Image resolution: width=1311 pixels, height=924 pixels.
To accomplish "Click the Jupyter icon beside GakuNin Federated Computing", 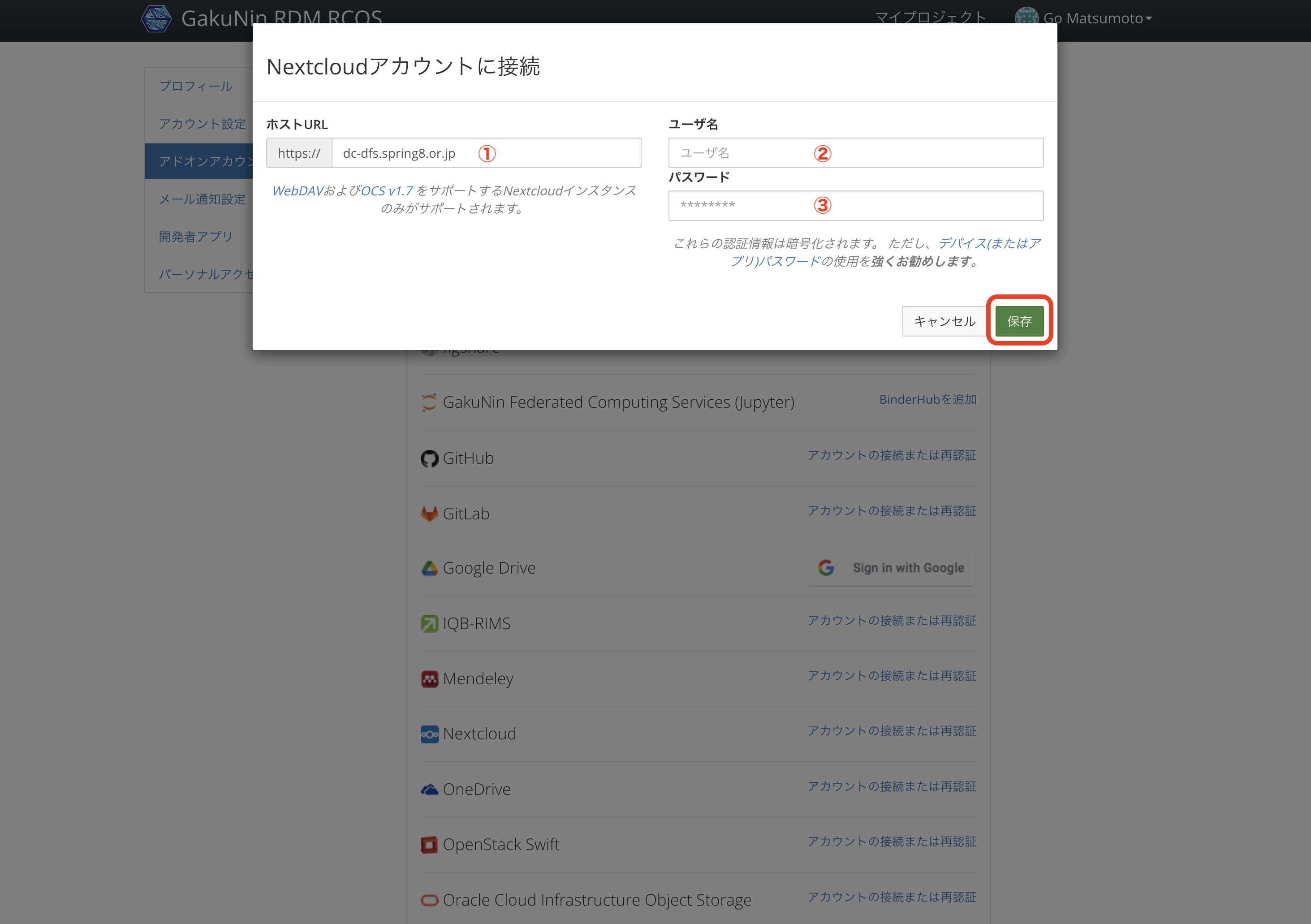I will click(x=429, y=402).
